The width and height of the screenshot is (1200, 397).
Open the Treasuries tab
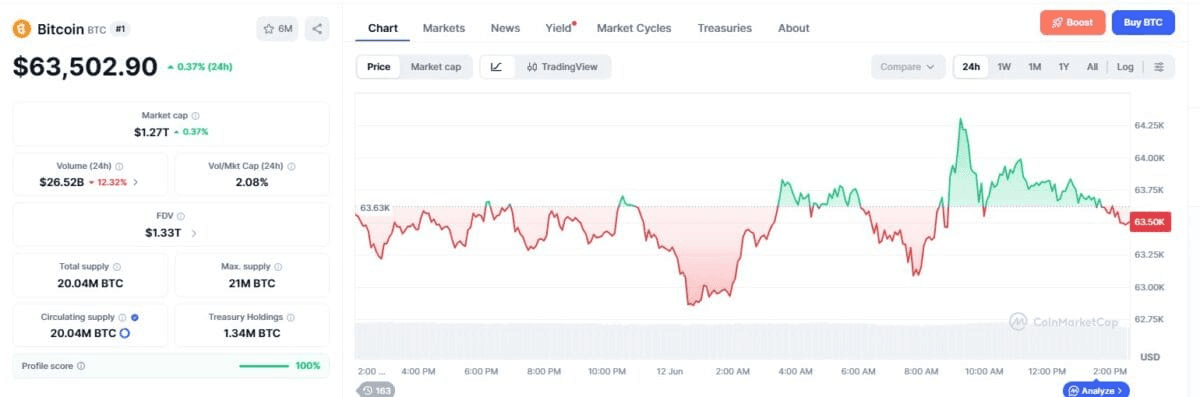click(725, 28)
